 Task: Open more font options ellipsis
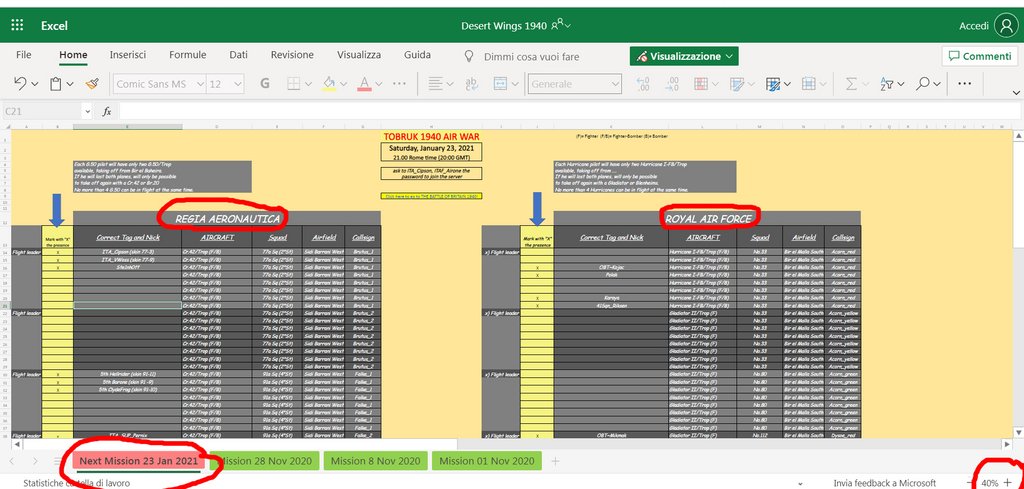point(400,84)
